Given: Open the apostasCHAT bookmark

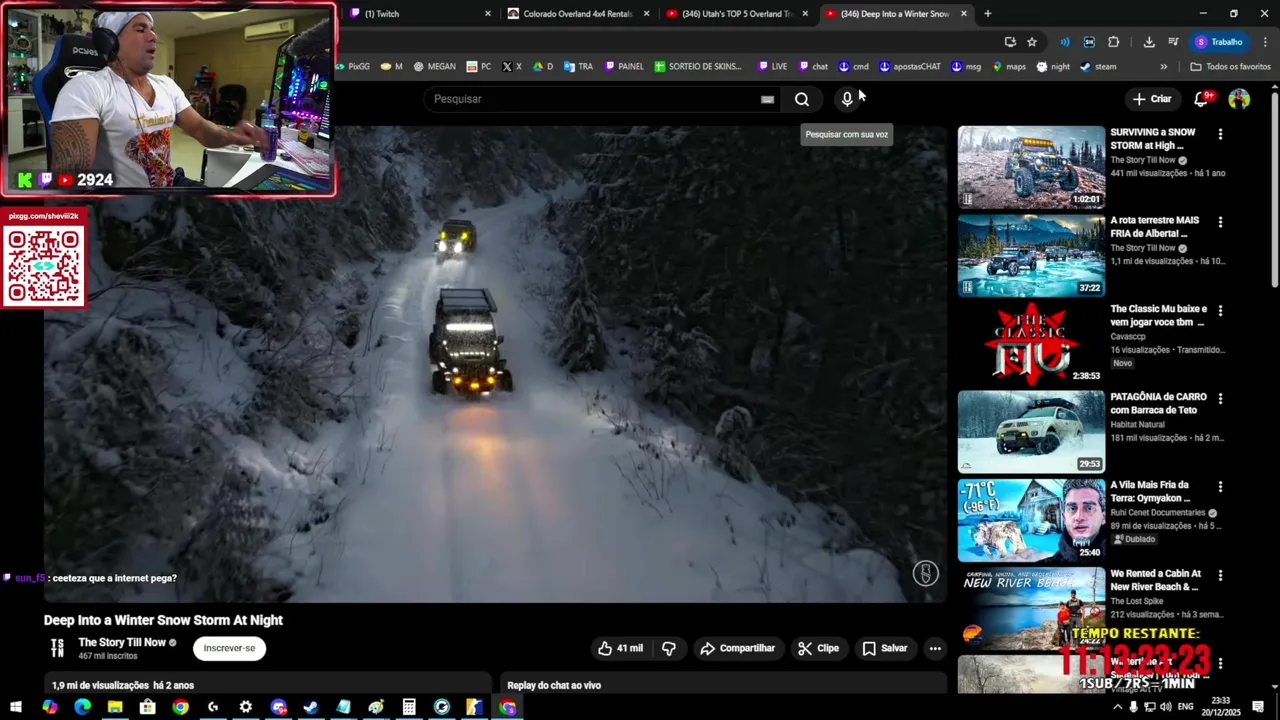Looking at the screenshot, I should (910, 67).
